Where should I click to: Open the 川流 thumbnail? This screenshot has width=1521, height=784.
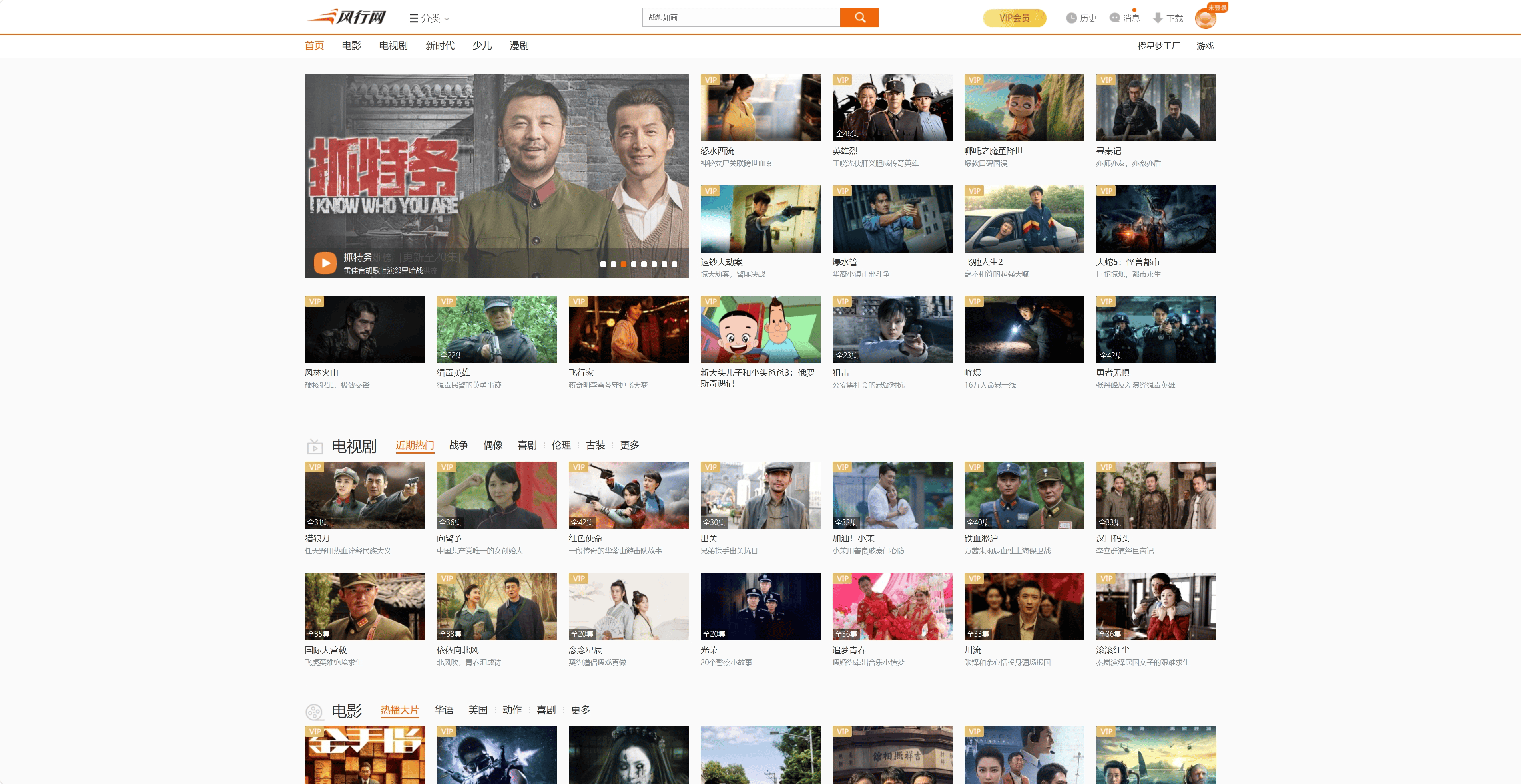[1025, 606]
